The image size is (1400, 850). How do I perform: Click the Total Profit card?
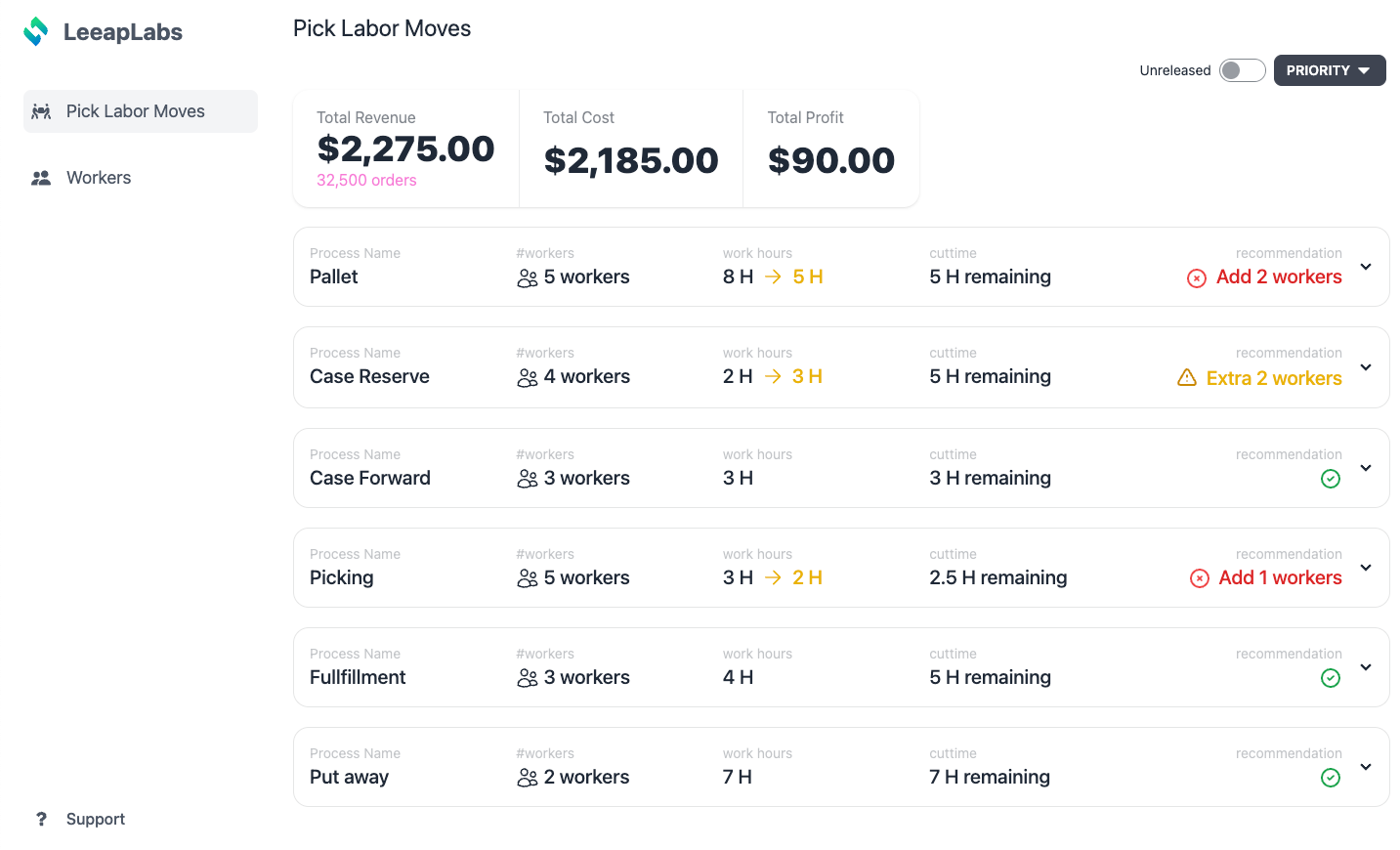830,149
